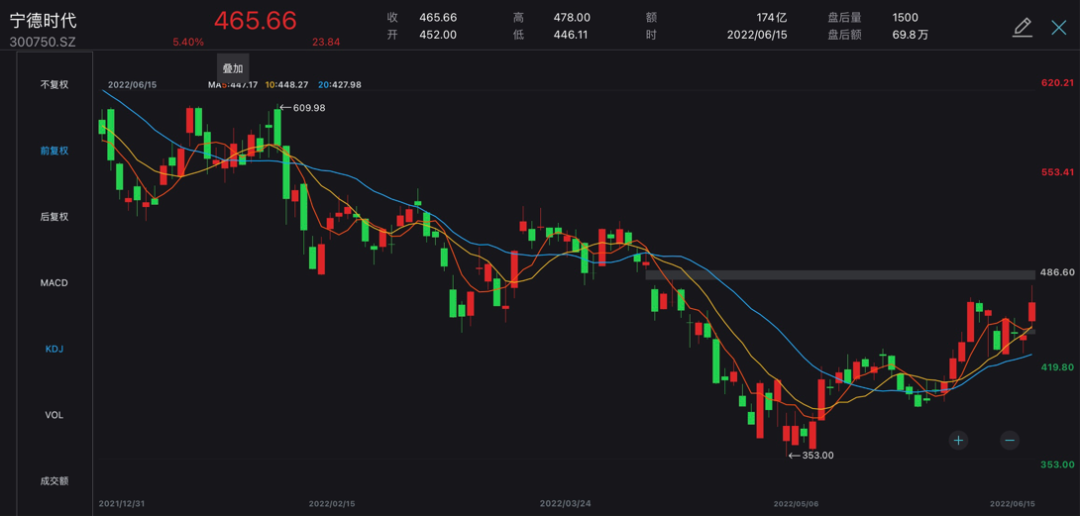Click the 2021/12/31 date axis label
The image size is (1080, 516).
(x=121, y=504)
